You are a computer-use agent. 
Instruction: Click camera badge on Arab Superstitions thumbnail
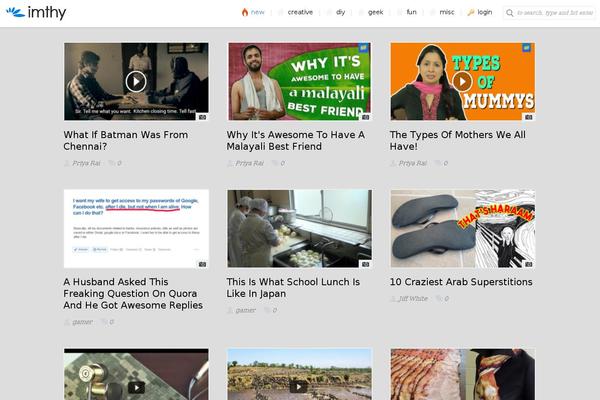click(528, 264)
